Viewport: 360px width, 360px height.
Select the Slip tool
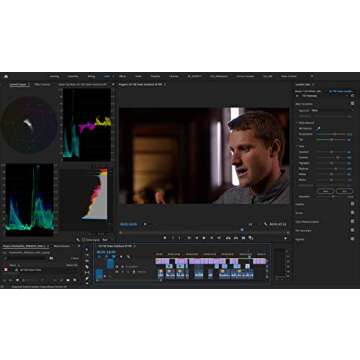(87, 273)
